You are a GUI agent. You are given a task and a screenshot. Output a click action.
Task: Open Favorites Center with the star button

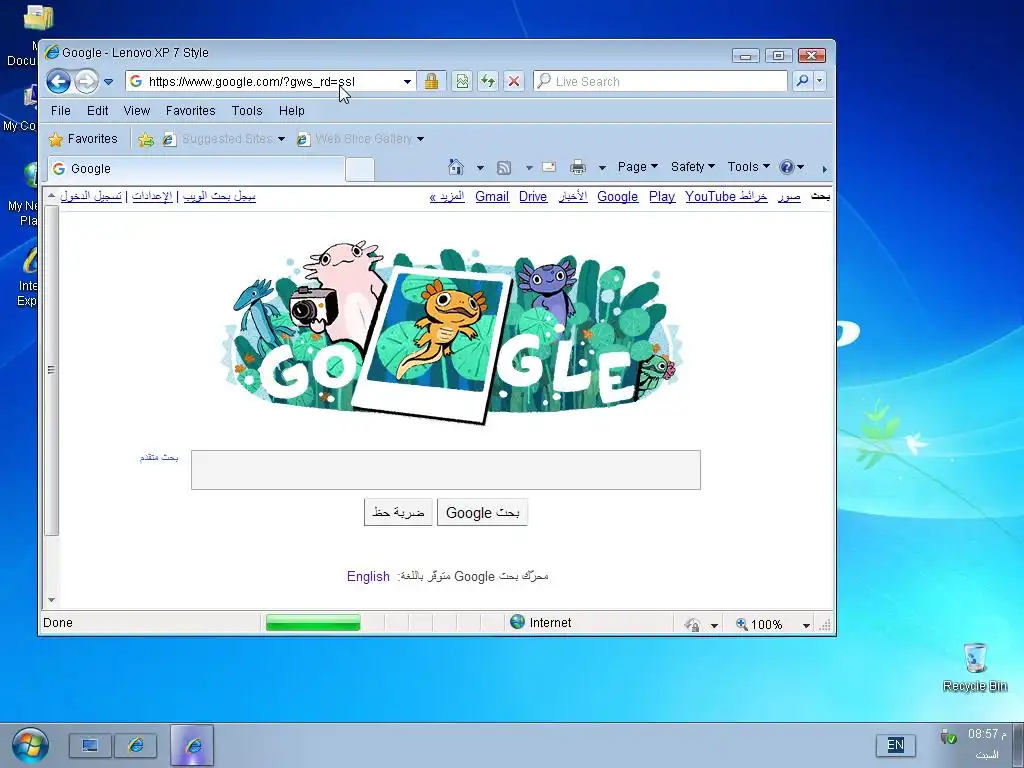click(84, 139)
